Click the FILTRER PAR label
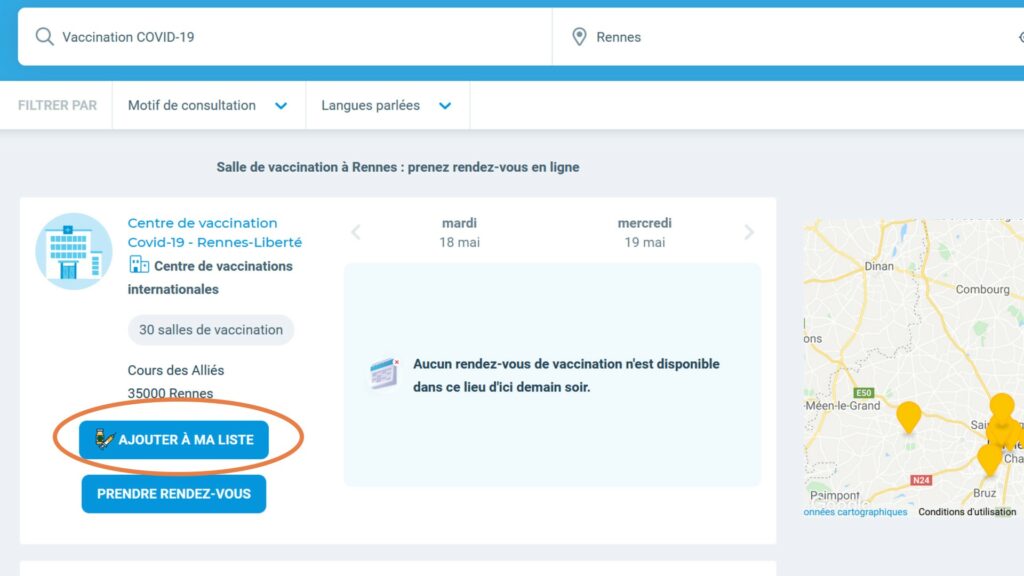Image resolution: width=1024 pixels, height=576 pixels. point(57,105)
